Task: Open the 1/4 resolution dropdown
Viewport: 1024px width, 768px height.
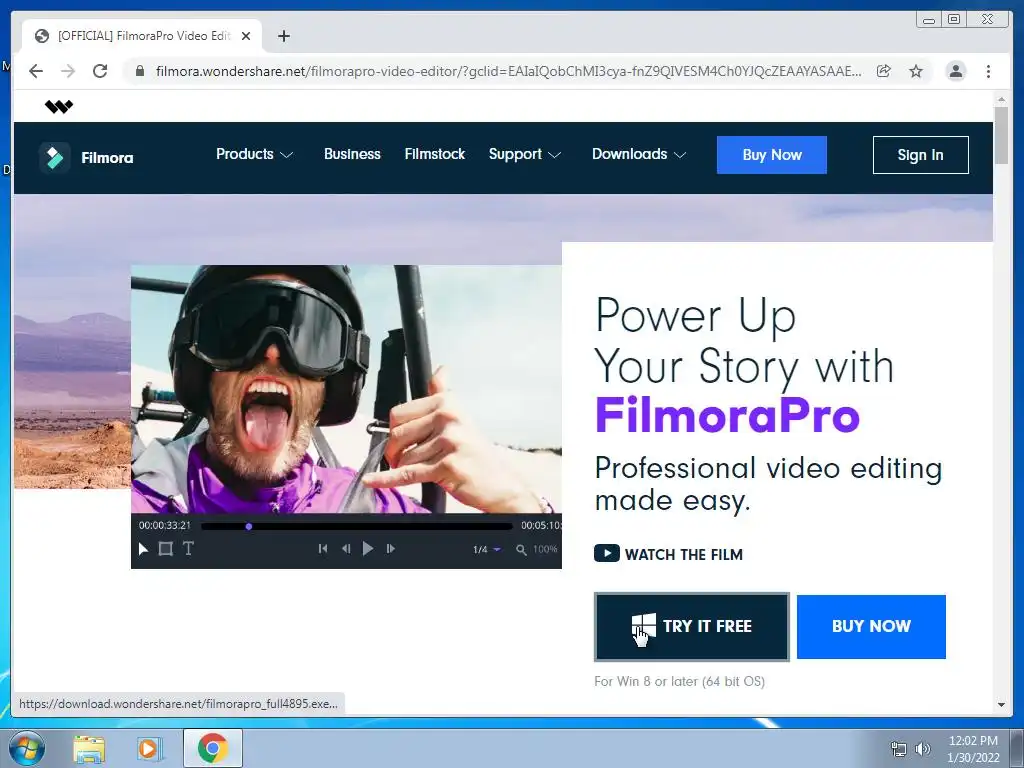Action: click(x=487, y=550)
